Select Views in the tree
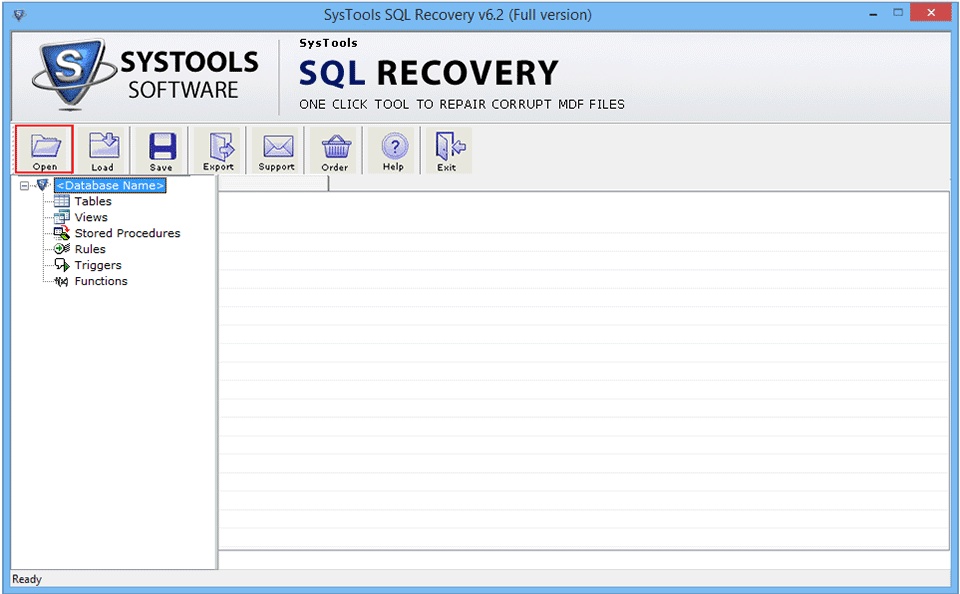960x594 pixels. point(91,217)
